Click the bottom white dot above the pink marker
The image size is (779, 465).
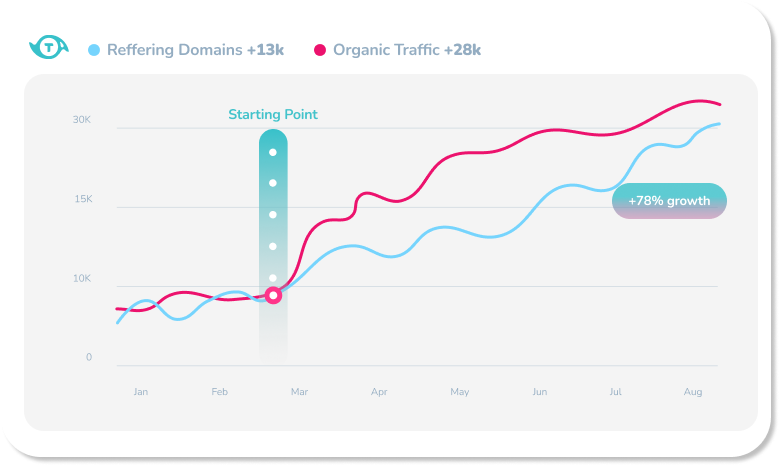(x=273, y=277)
